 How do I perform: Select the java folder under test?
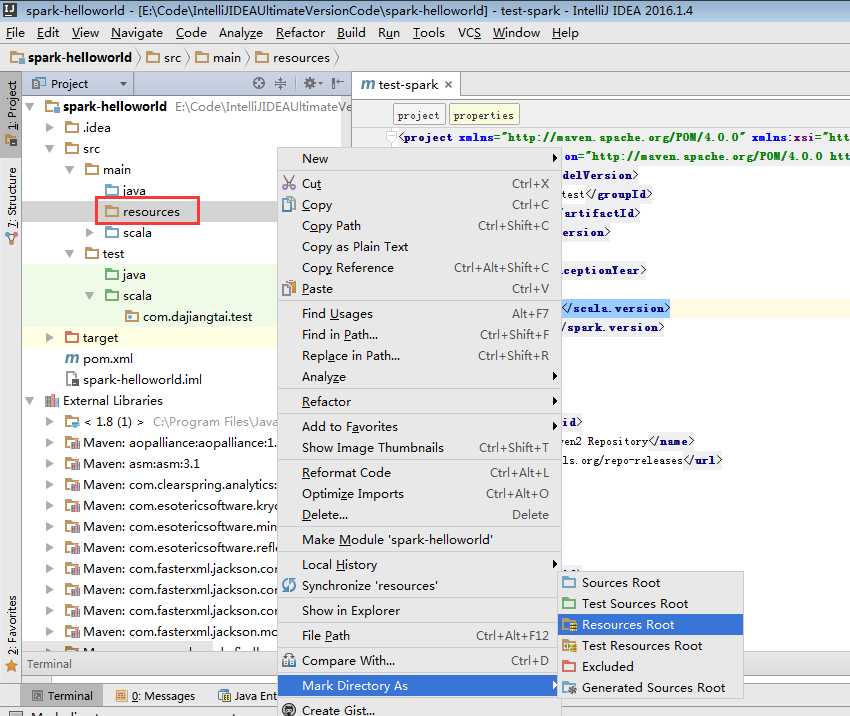coord(126,275)
